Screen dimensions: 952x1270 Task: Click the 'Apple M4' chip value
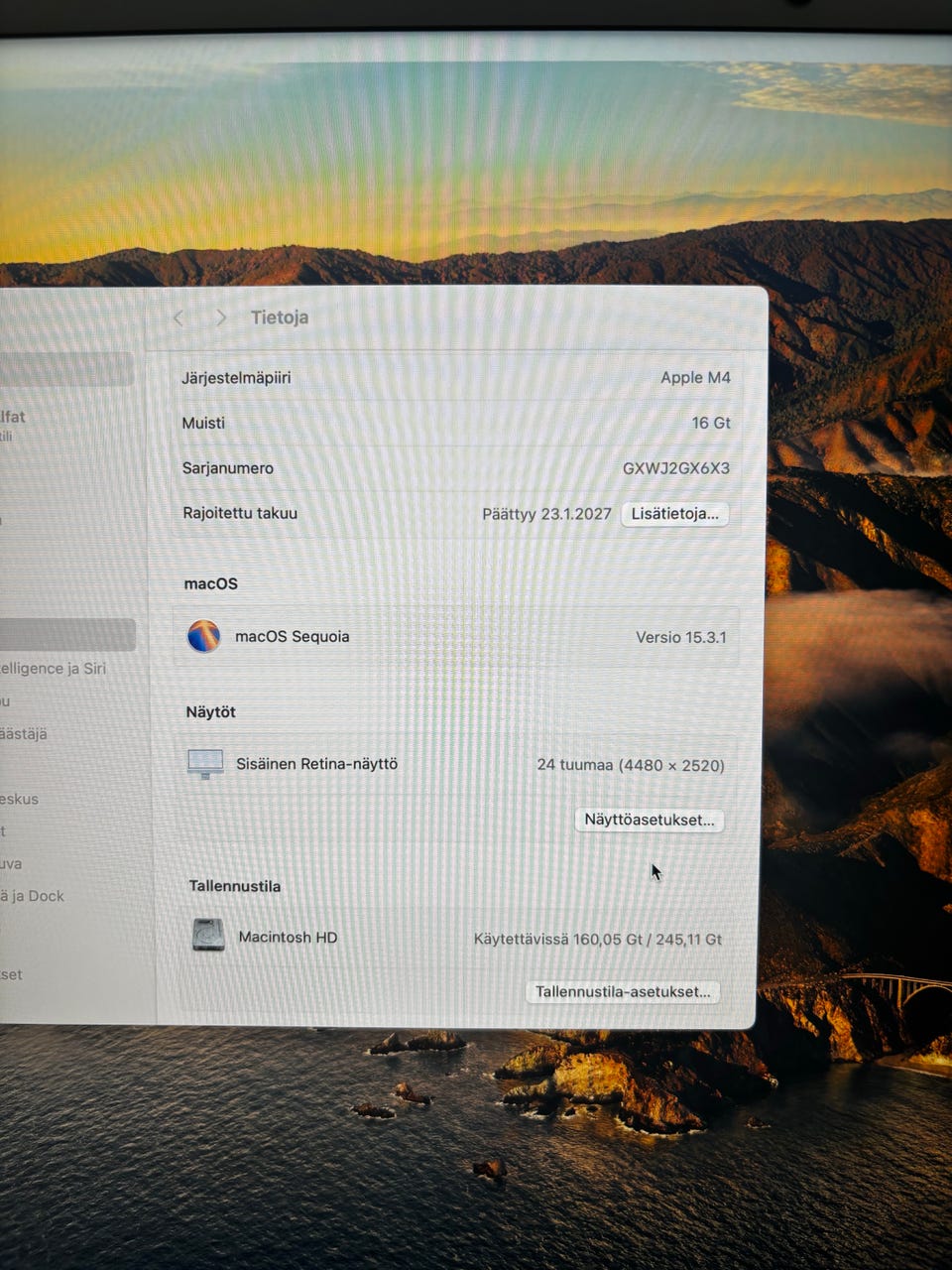click(695, 378)
